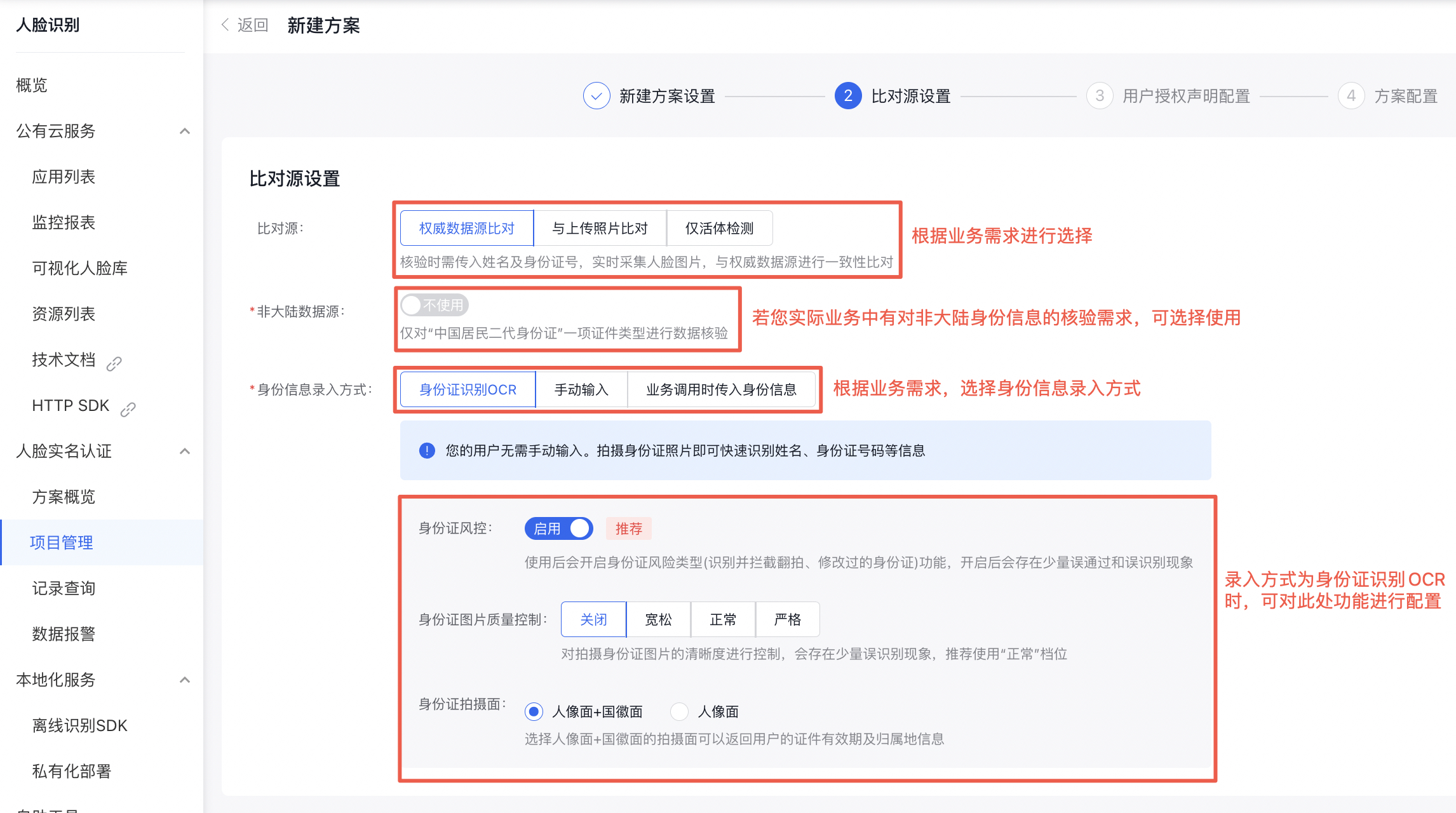Image resolution: width=1456 pixels, height=813 pixels.
Task: Set image quality control to 严格
Action: 787,619
